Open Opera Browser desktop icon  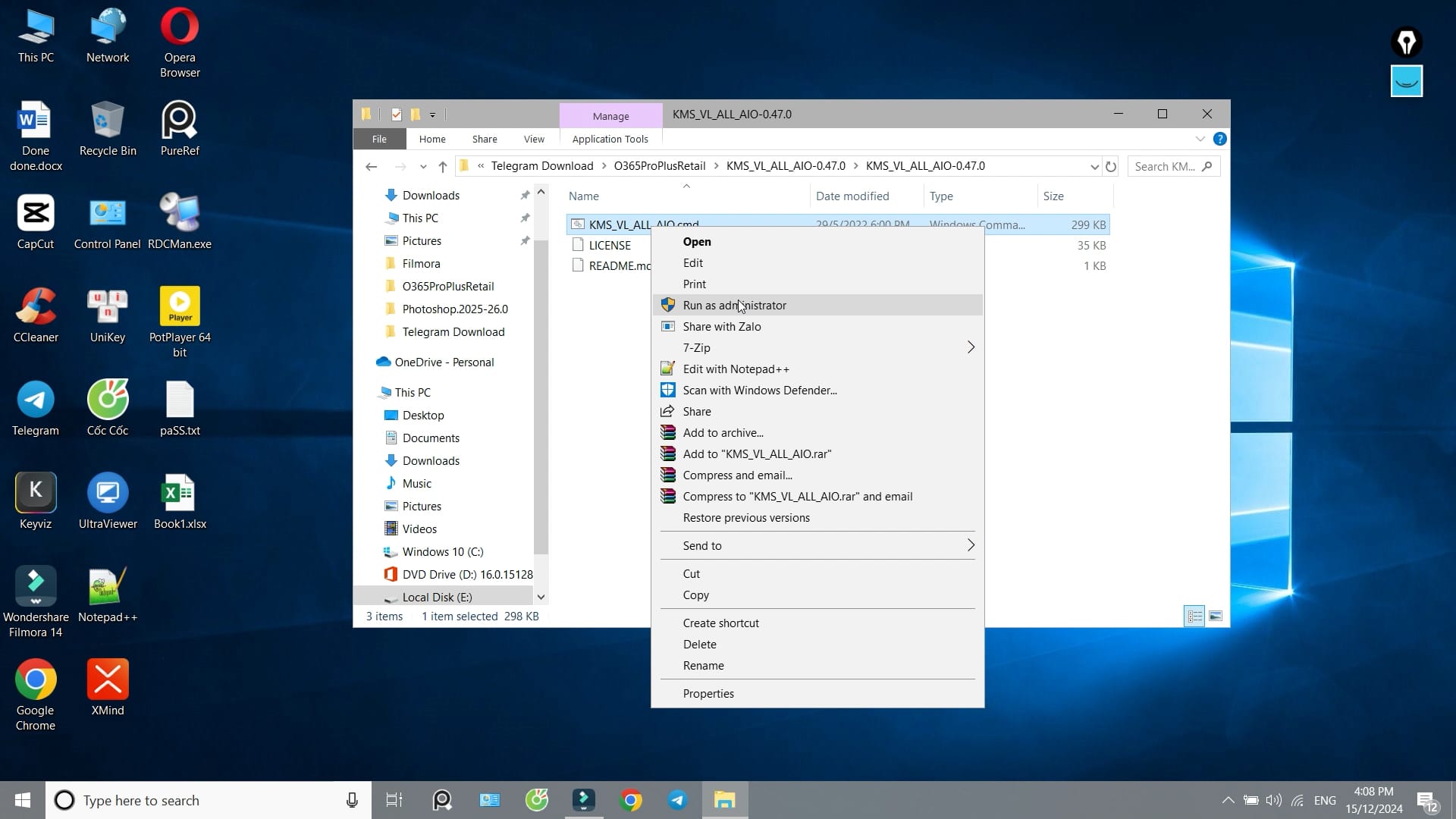[x=180, y=42]
